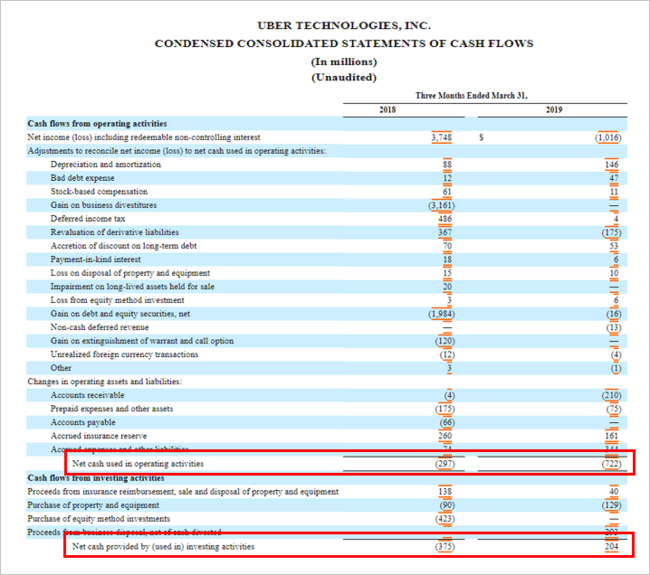Click 'Accounts receivable' row label
Viewport: 650px width, 575px height.
(x=87, y=395)
